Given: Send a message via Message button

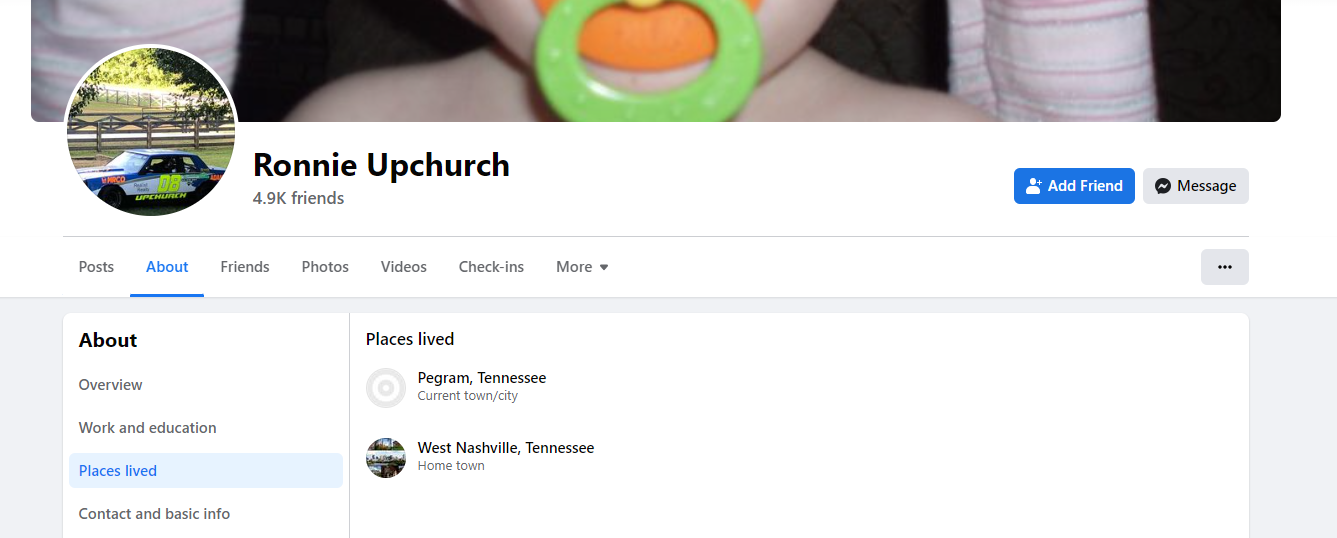Looking at the screenshot, I should [1196, 186].
